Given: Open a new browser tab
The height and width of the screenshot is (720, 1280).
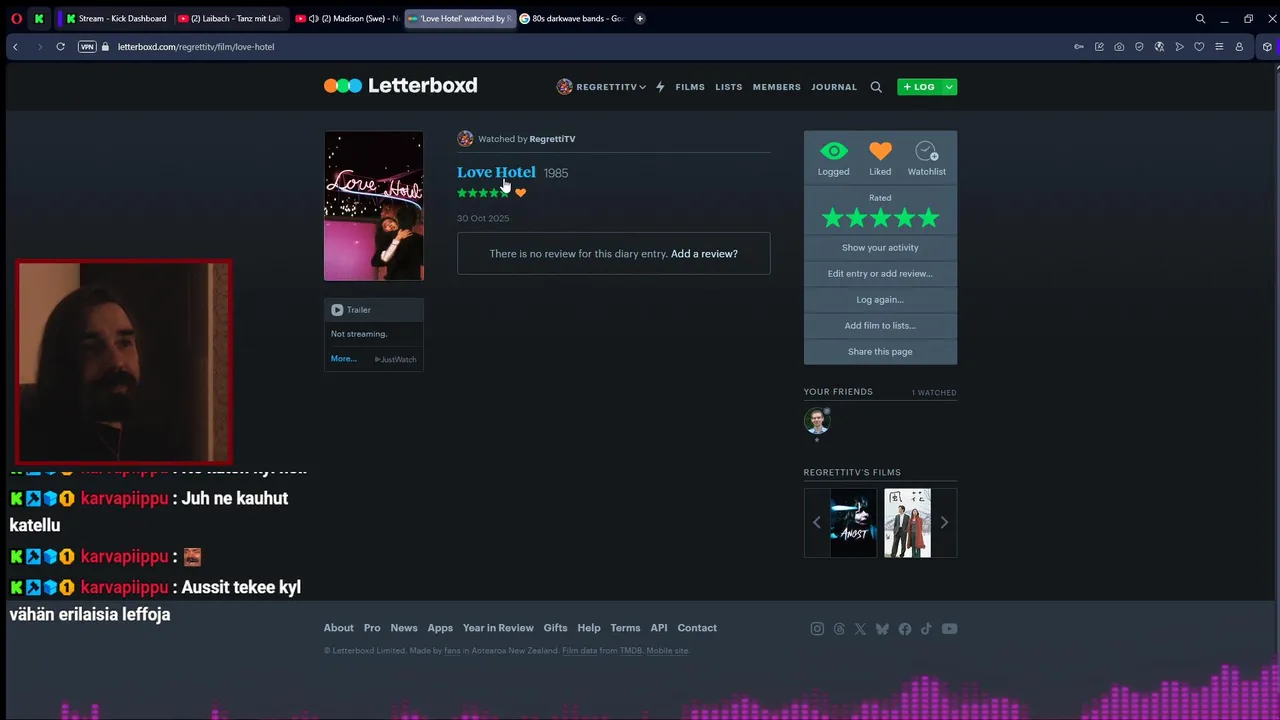Looking at the screenshot, I should tap(640, 18).
